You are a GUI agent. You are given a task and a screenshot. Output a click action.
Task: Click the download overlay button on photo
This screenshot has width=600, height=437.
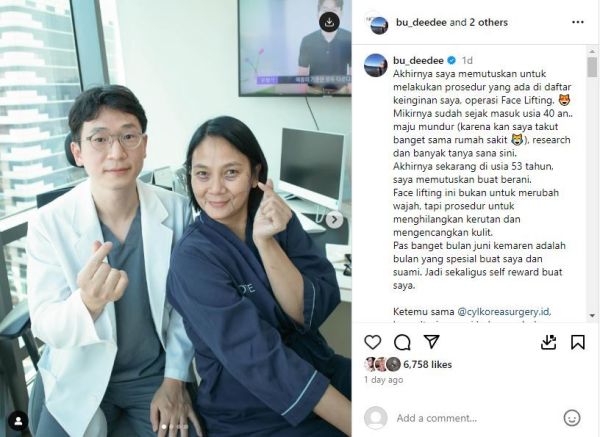(x=329, y=22)
